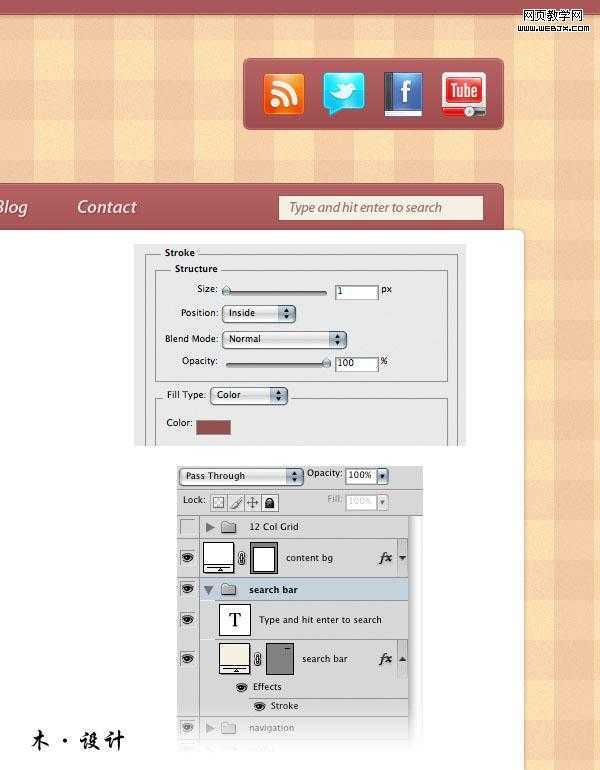Click the RSS feed icon

(284, 94)
